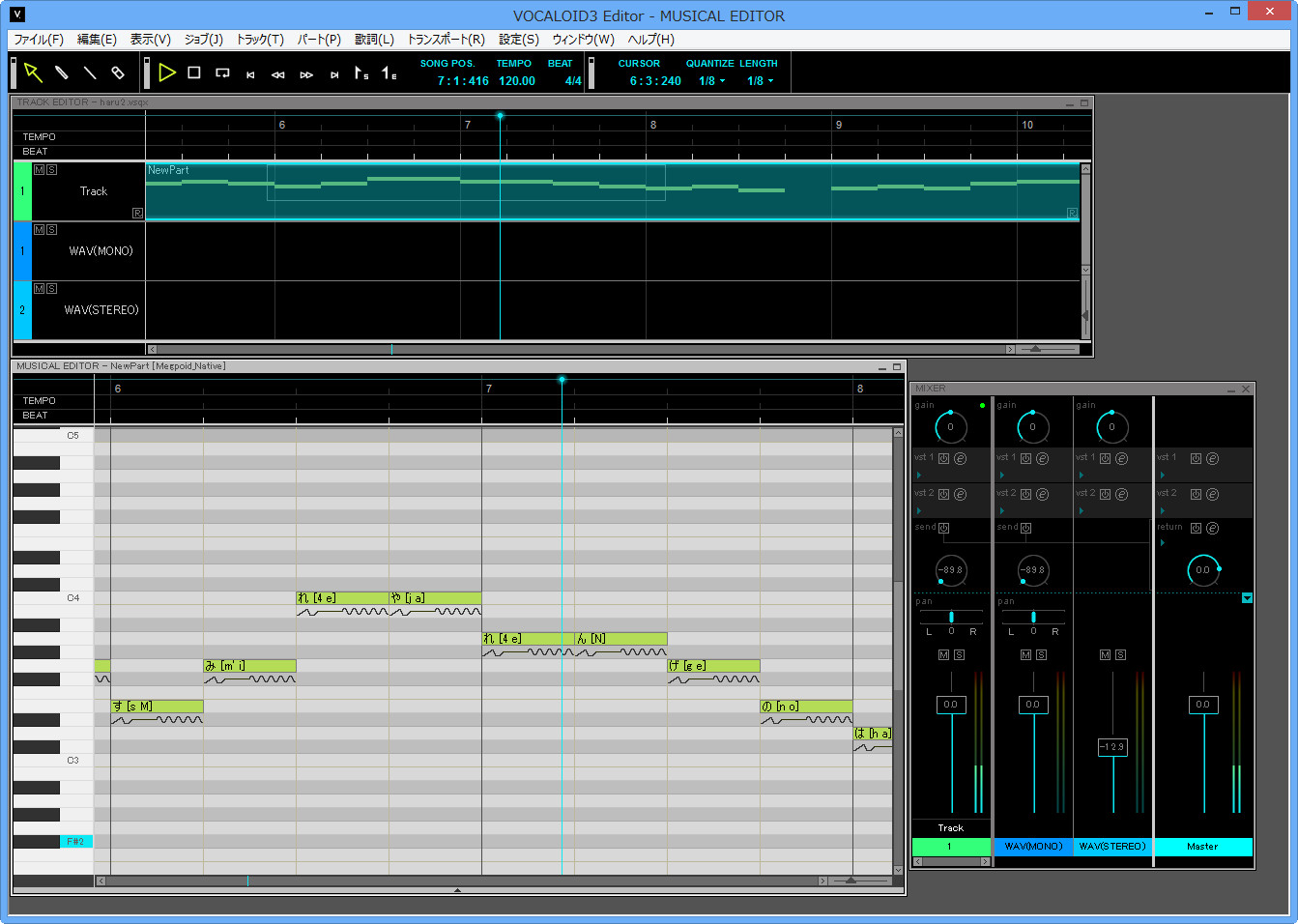The height and width of the screenshot is (924, 1298).
Task: Open the ファイル(F) menu
Action: coord(39,40)
